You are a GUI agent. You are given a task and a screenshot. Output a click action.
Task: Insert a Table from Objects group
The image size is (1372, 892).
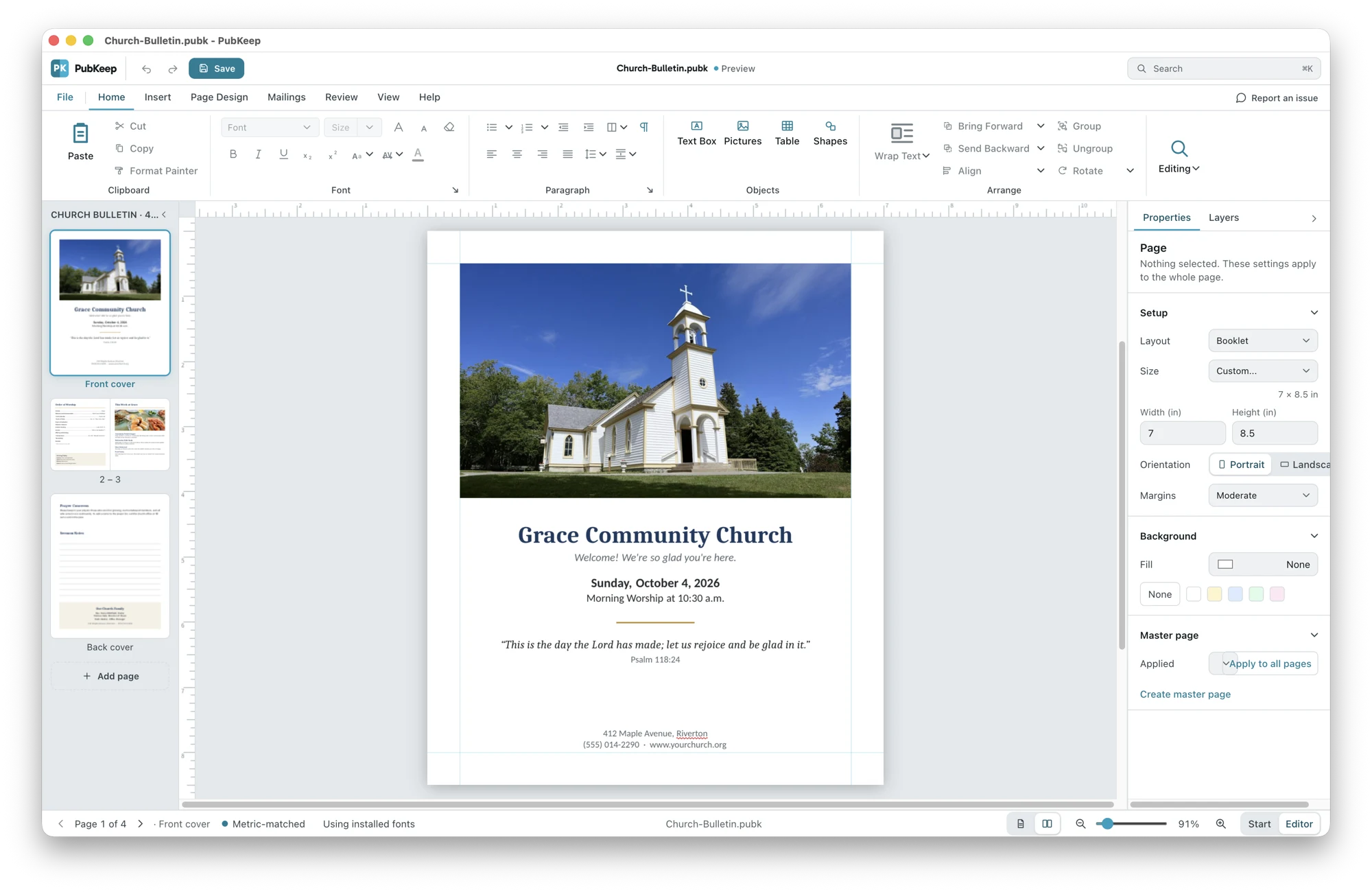tap(787, 133)
